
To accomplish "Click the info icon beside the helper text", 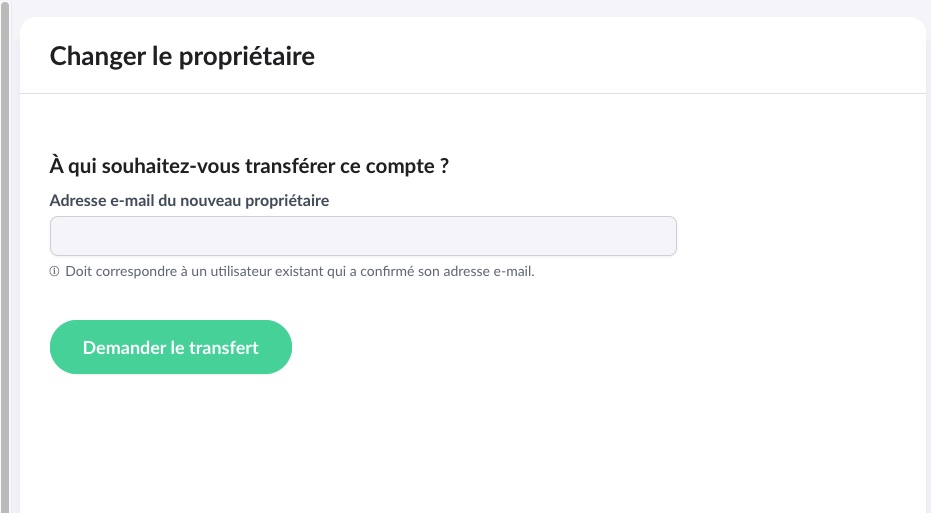I will pyautogui.click(x=54, y=271).
